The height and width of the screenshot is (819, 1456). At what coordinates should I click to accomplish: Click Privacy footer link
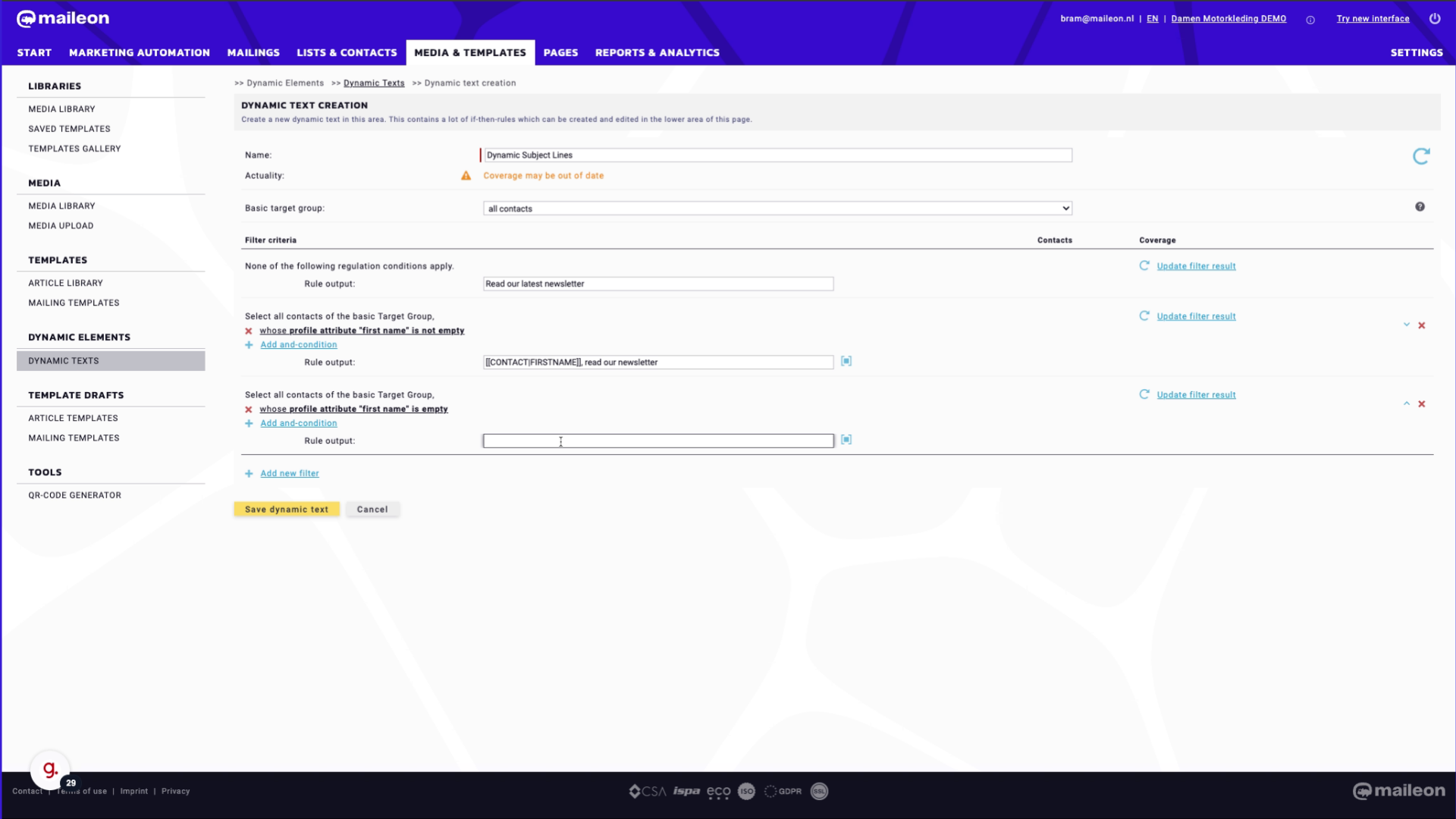coord(175,791)
